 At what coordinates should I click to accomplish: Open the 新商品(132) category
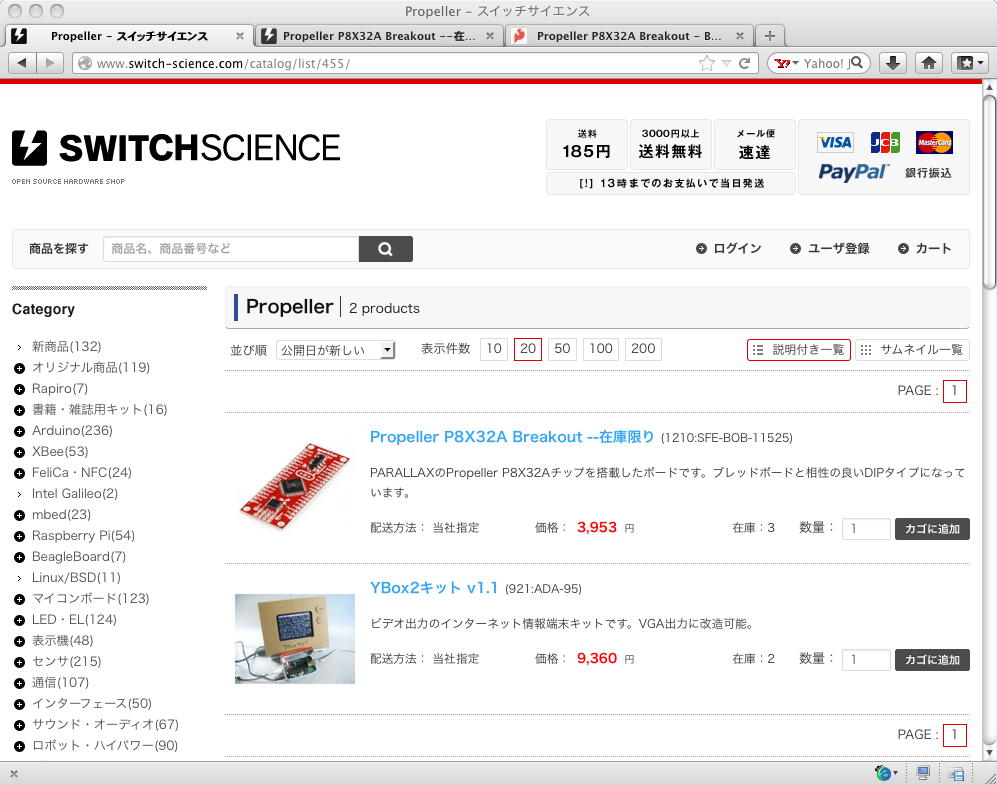[x=67, y=346]
